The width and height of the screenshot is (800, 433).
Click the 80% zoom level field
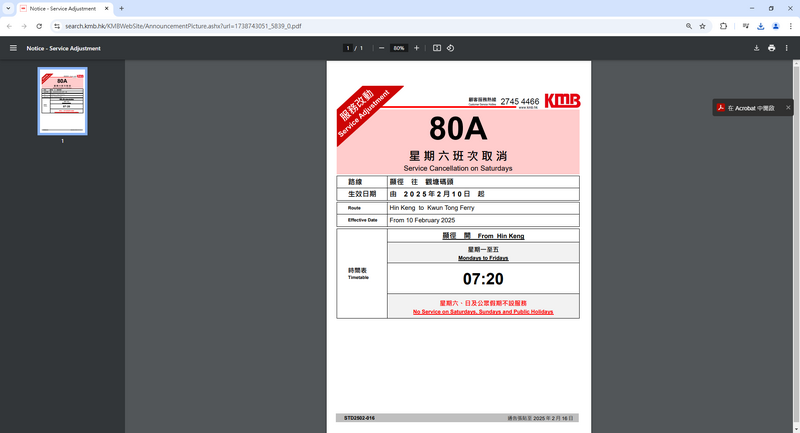399,48
